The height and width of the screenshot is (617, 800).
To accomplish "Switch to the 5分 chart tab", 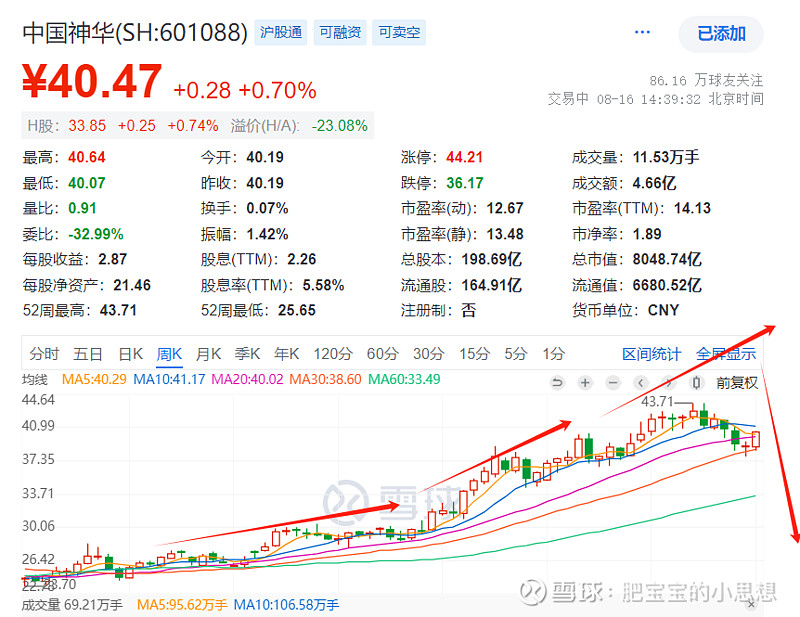I will [x=516, y=354].
